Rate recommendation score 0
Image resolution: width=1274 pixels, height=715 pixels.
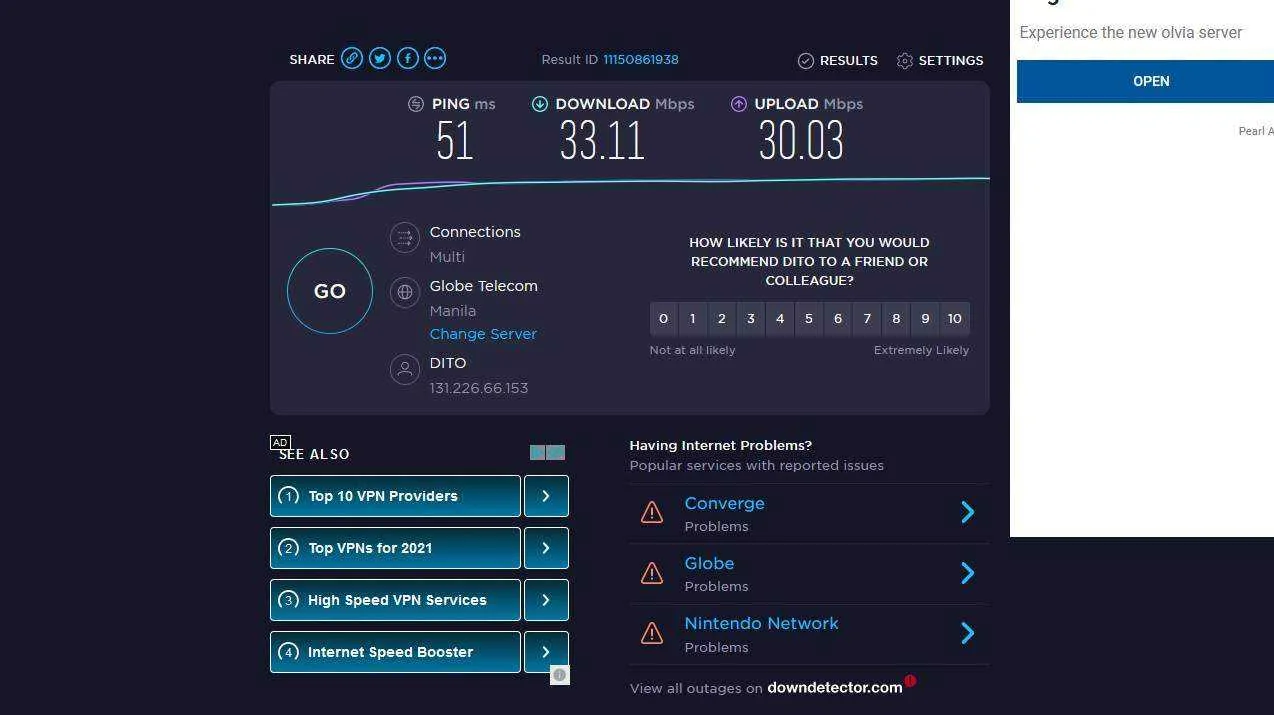pyautogui.click(x=663, y=319)
